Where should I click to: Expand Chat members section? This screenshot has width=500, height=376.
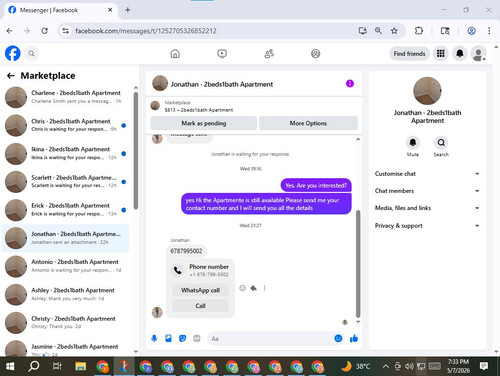pos(427,191)
